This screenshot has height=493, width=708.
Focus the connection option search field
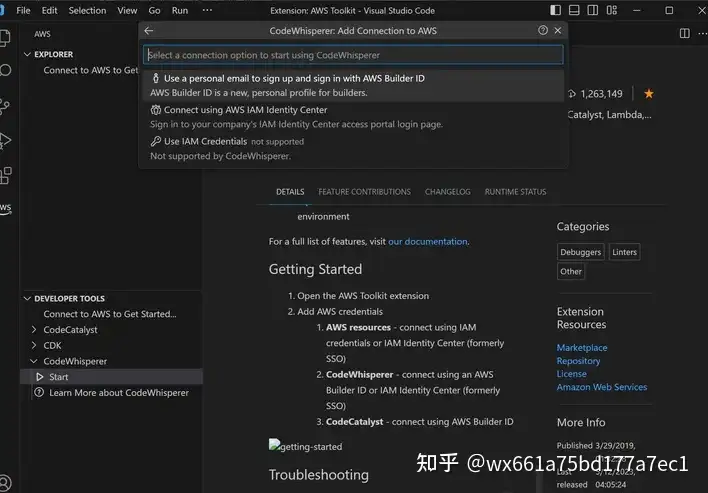point(354,55)
